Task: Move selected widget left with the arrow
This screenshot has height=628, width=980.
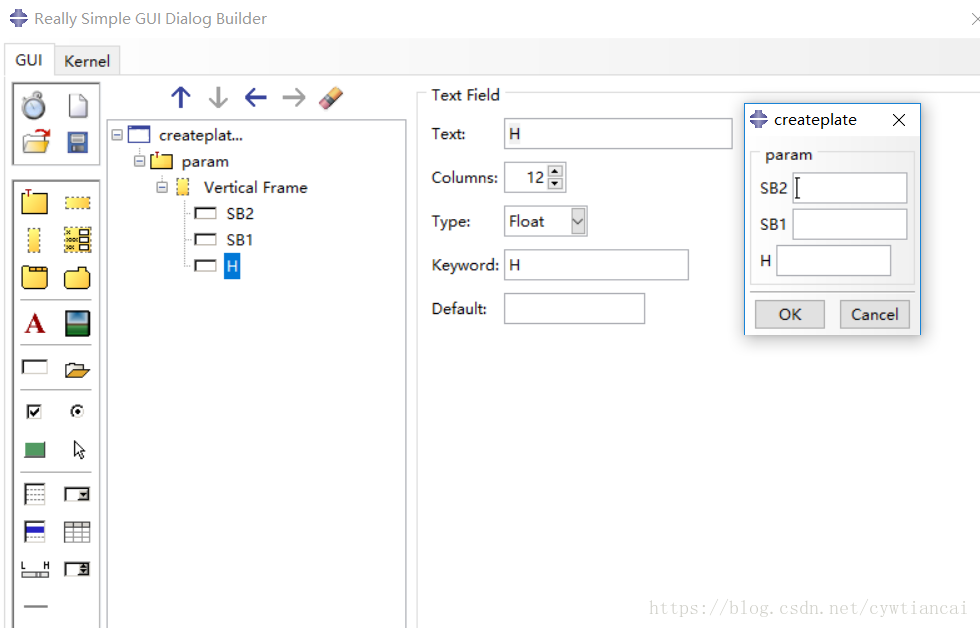Action: pos(256,97)
